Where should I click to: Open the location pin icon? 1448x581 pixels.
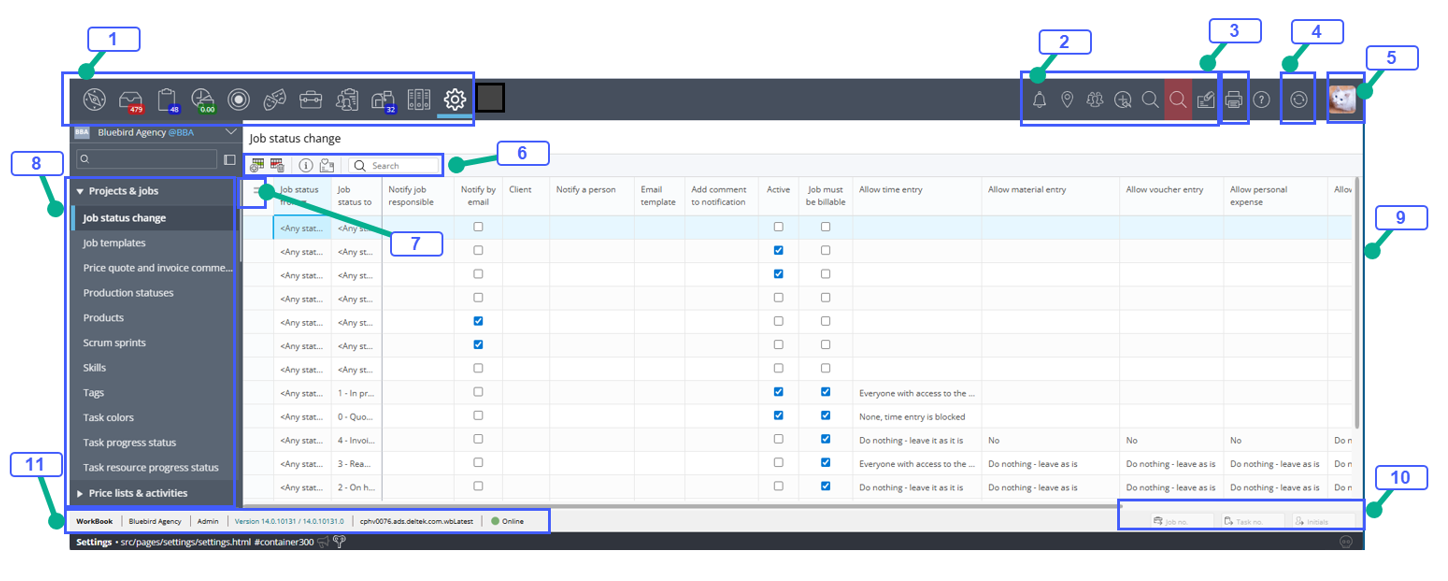tap(1067, 99)
